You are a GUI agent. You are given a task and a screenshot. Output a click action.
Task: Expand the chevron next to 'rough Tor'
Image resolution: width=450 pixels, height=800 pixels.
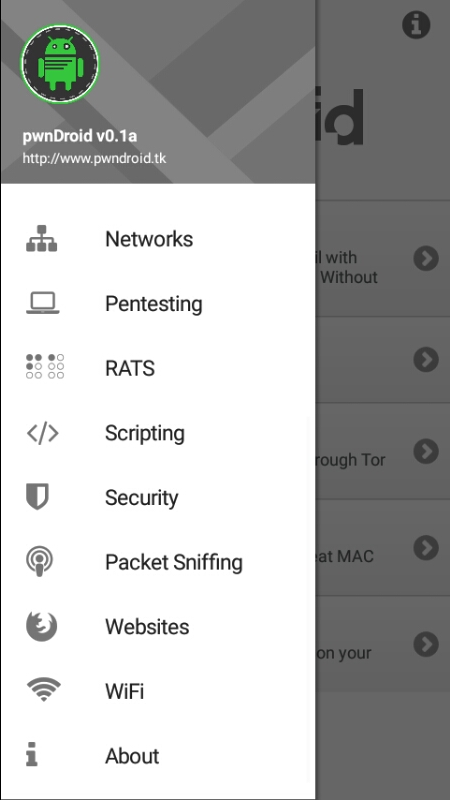[426, 451]
